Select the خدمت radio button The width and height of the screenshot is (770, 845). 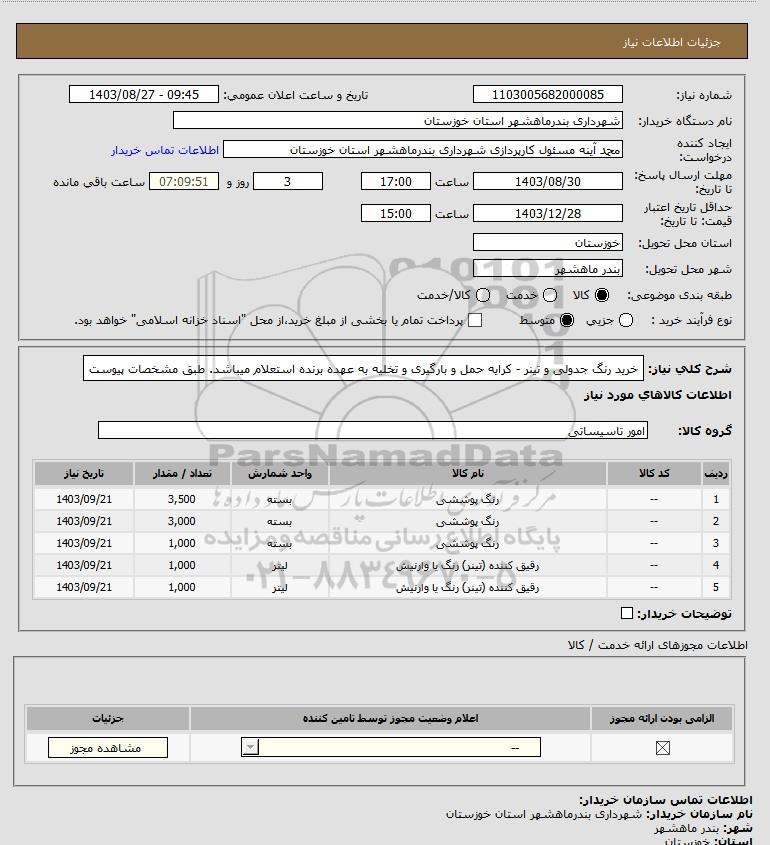(x=550, y=295)
